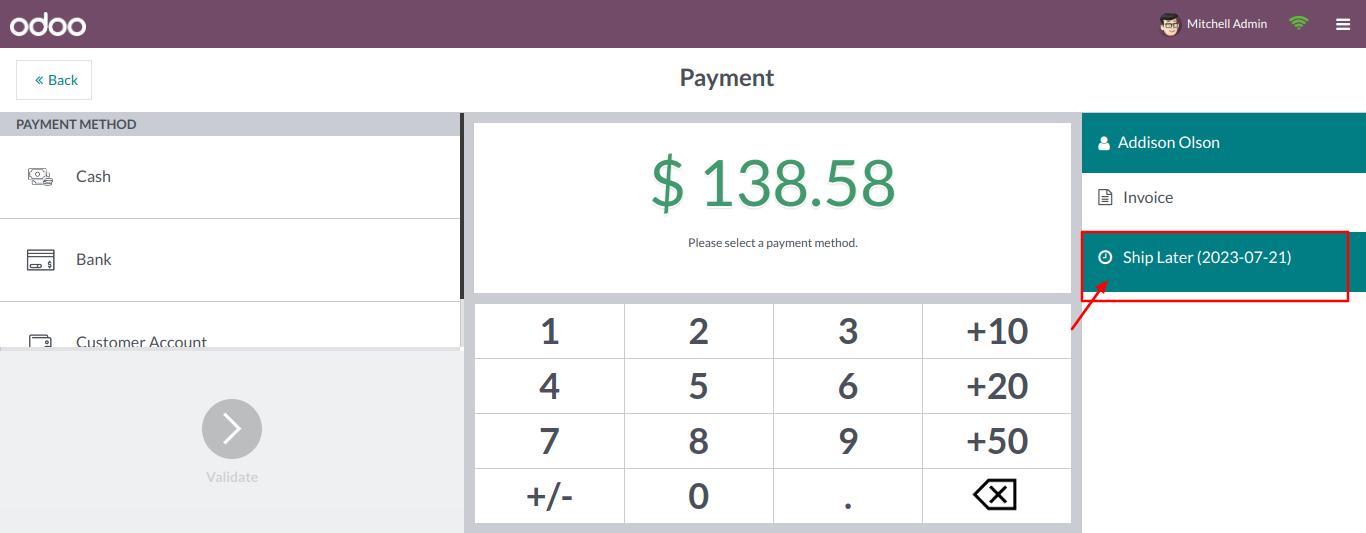Click Mitchell Admin avatar picture
The width and height of the screenshot is (1366, 533).
pyautogui.click(x=1170, y=24)
